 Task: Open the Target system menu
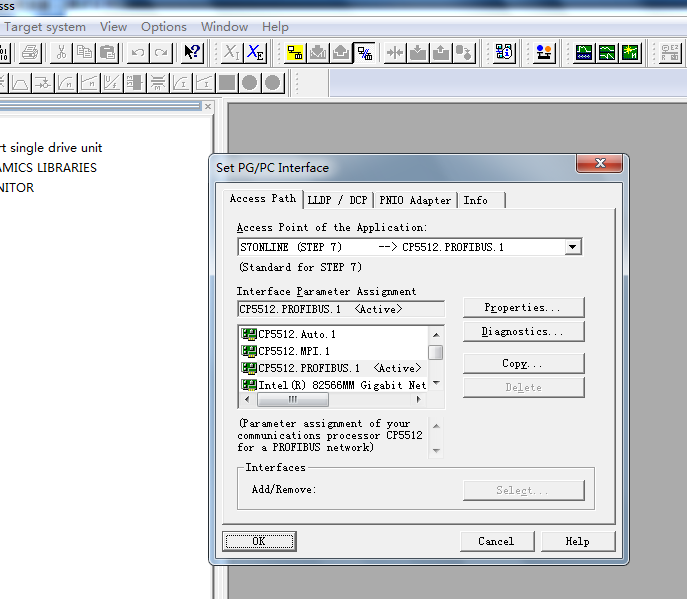point(45,27)
